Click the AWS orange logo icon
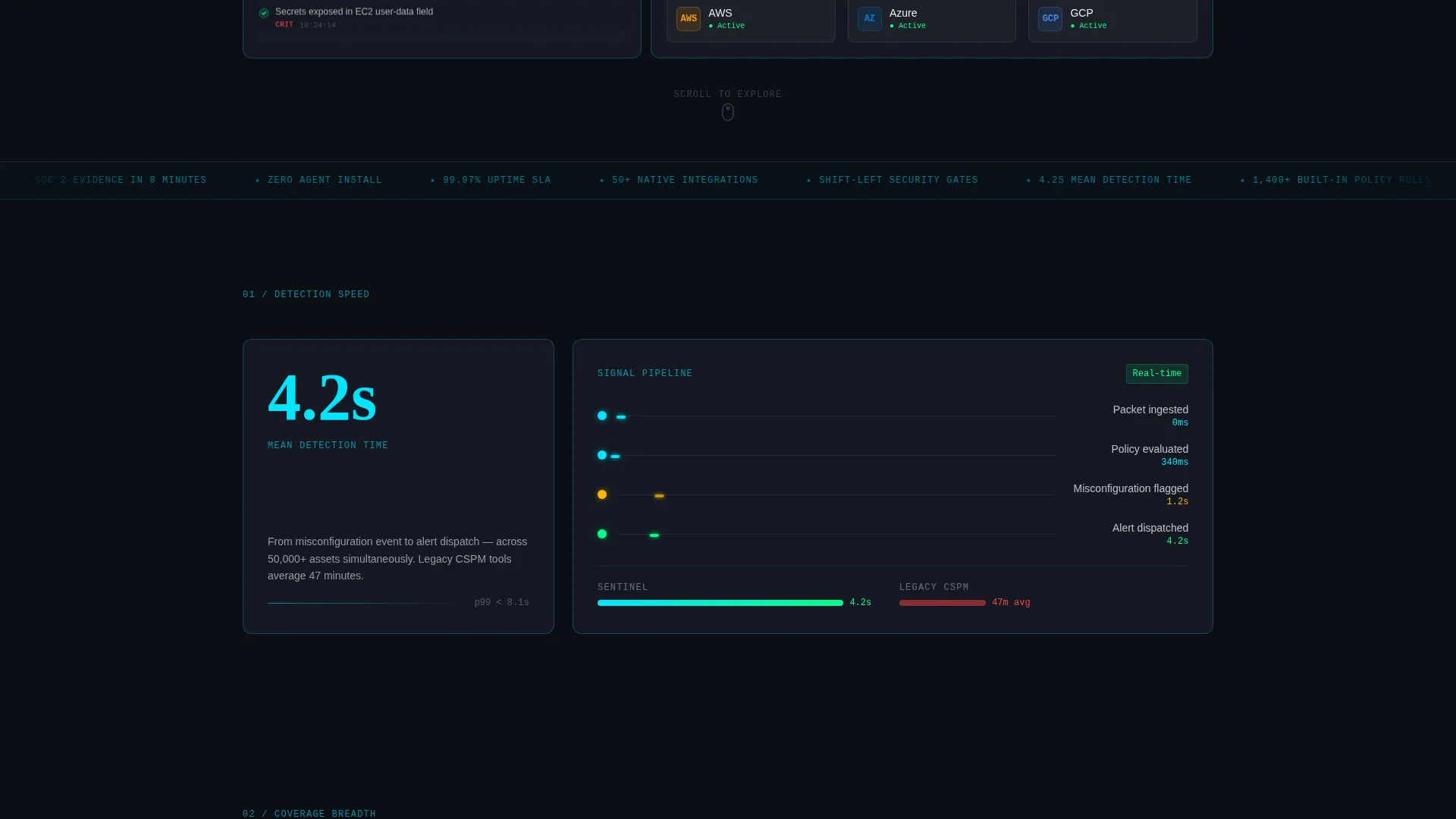 point(688,19)
